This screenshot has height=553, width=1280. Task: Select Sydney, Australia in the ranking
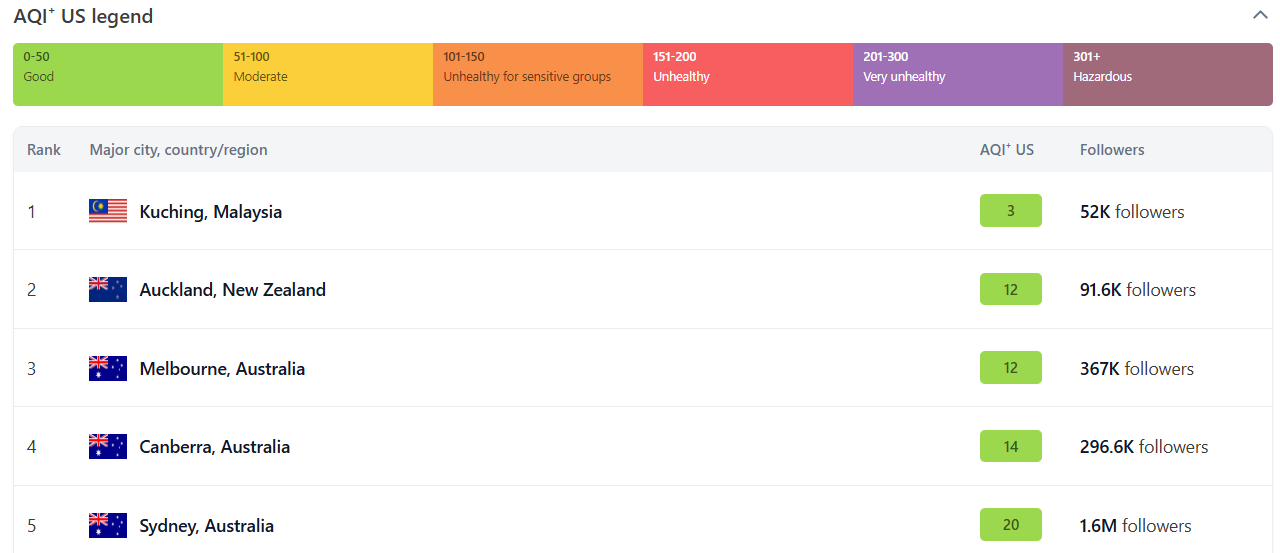tap(207, 526)
